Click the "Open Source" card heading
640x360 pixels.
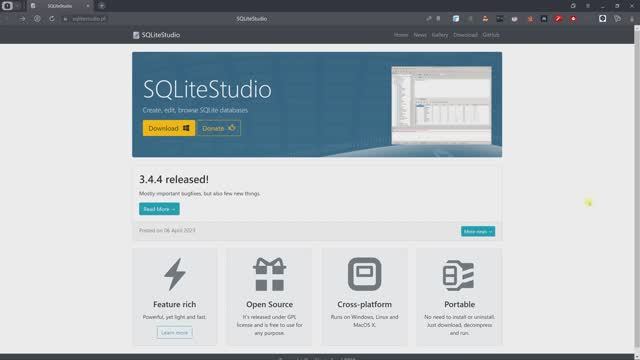pyautogui.click(x=269, y=304)
